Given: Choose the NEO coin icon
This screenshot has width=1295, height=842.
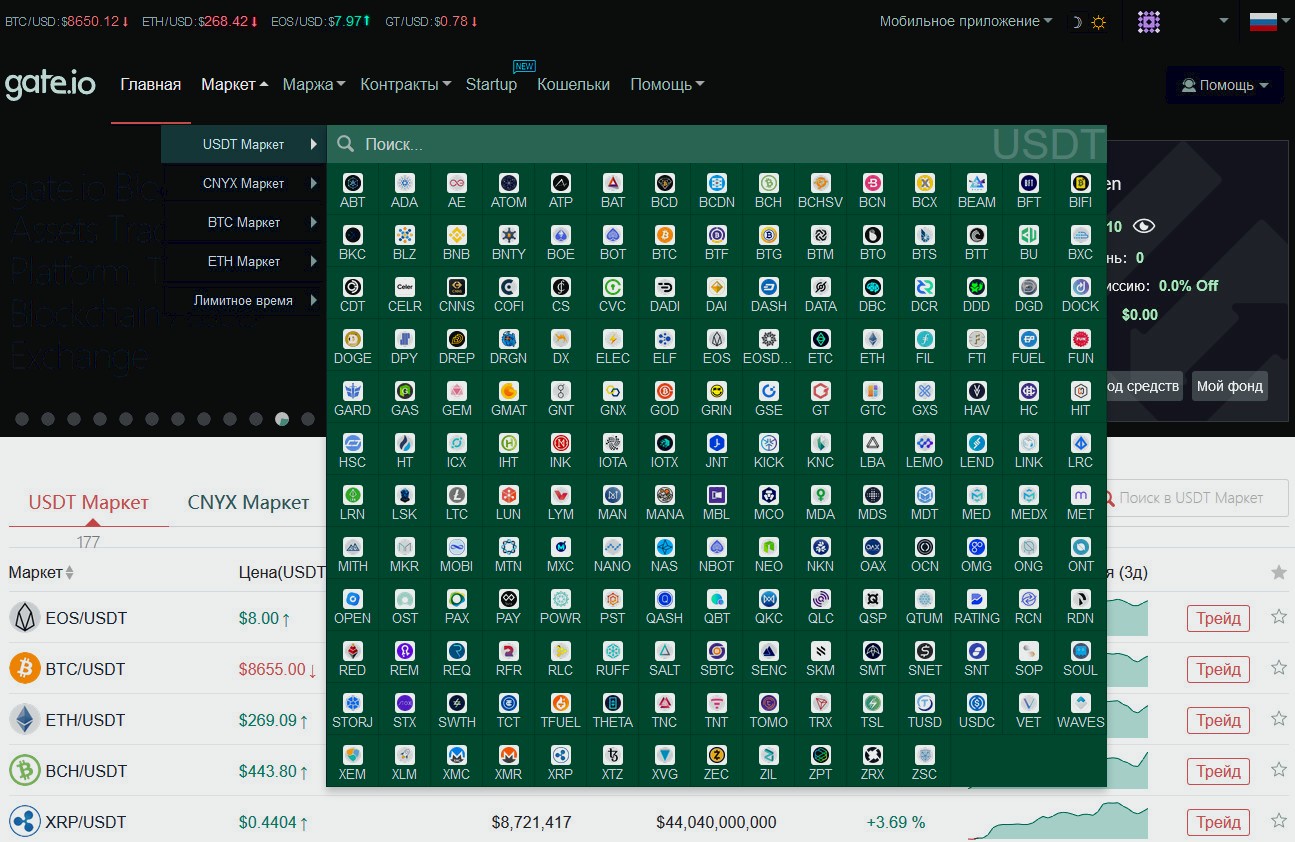Looking at the screenshot, I should click(768, 547).
